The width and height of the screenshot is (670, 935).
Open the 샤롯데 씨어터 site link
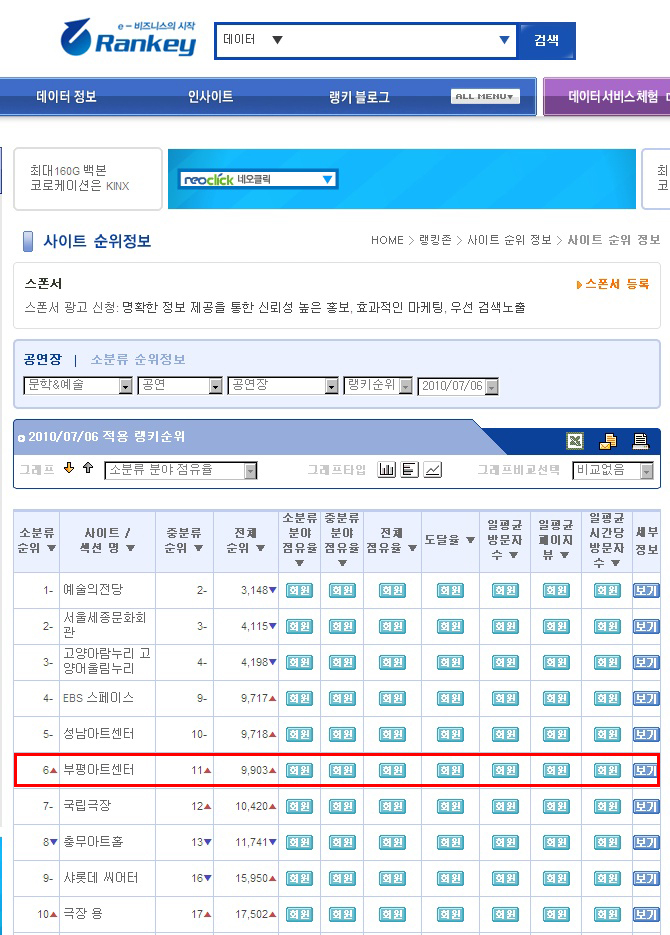point(101,878)
